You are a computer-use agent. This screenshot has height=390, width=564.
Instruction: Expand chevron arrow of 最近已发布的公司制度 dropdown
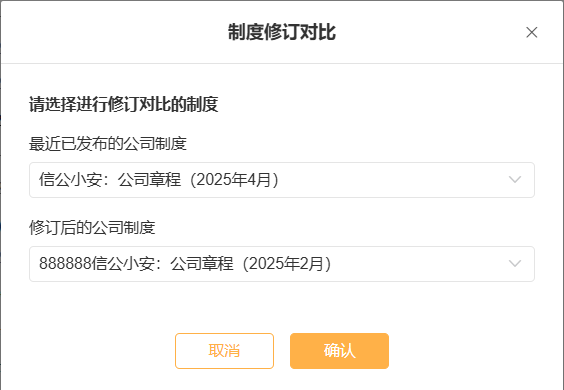[515, 180]
